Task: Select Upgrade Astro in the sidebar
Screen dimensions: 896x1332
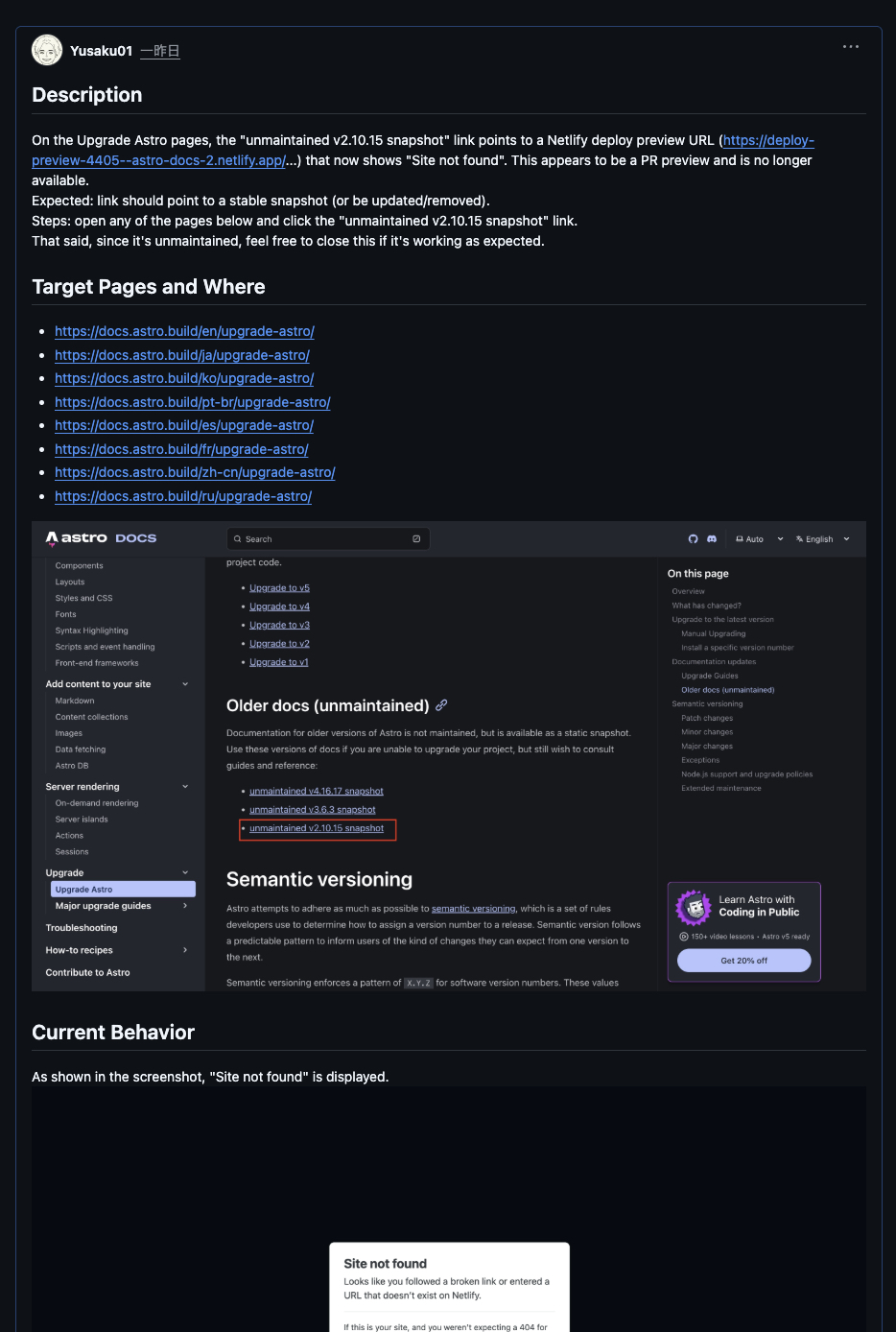Action: 123,890
